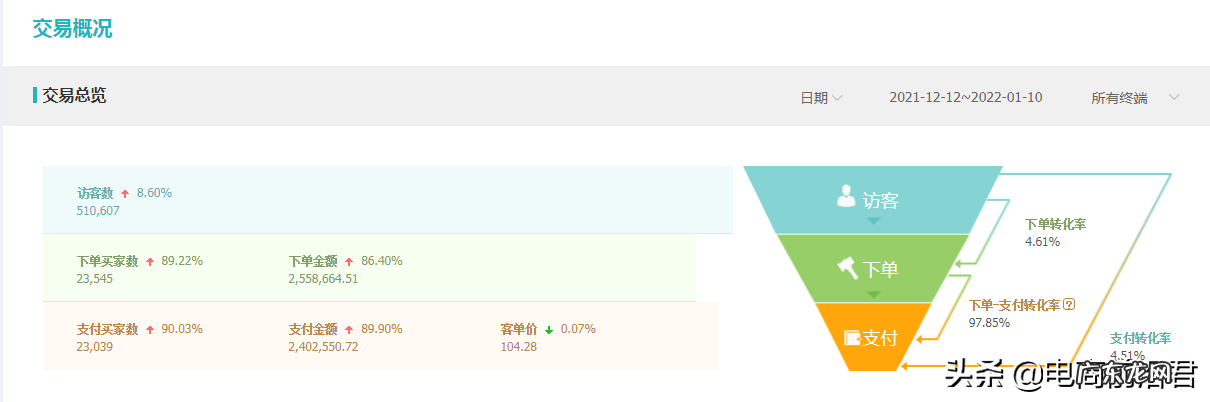Click the date range 2021-12-12~2022-01-10
1210x402 pixels.
click(965, 97)
